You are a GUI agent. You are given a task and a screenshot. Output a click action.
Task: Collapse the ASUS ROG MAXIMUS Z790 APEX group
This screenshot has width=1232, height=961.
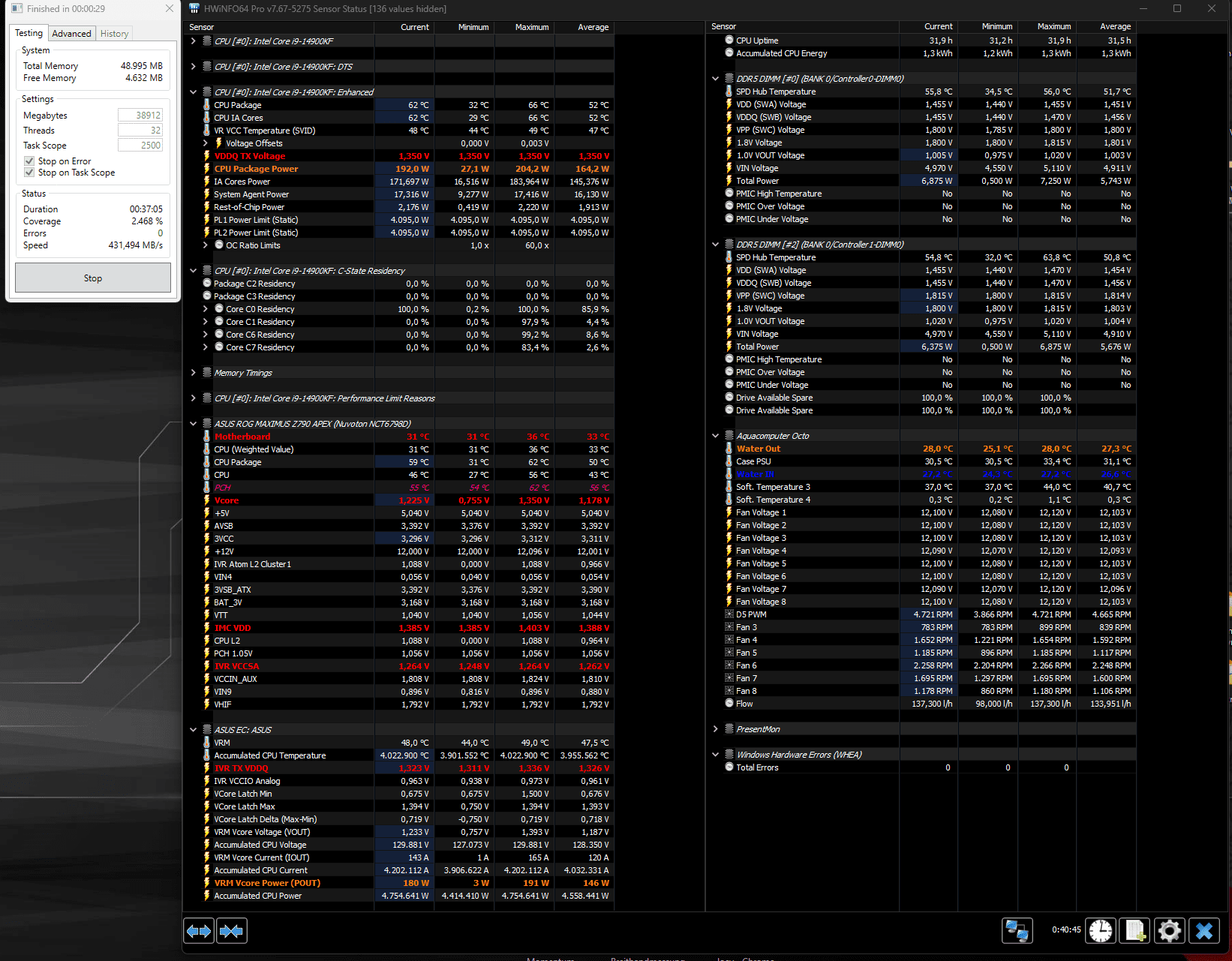coord(193,424)
